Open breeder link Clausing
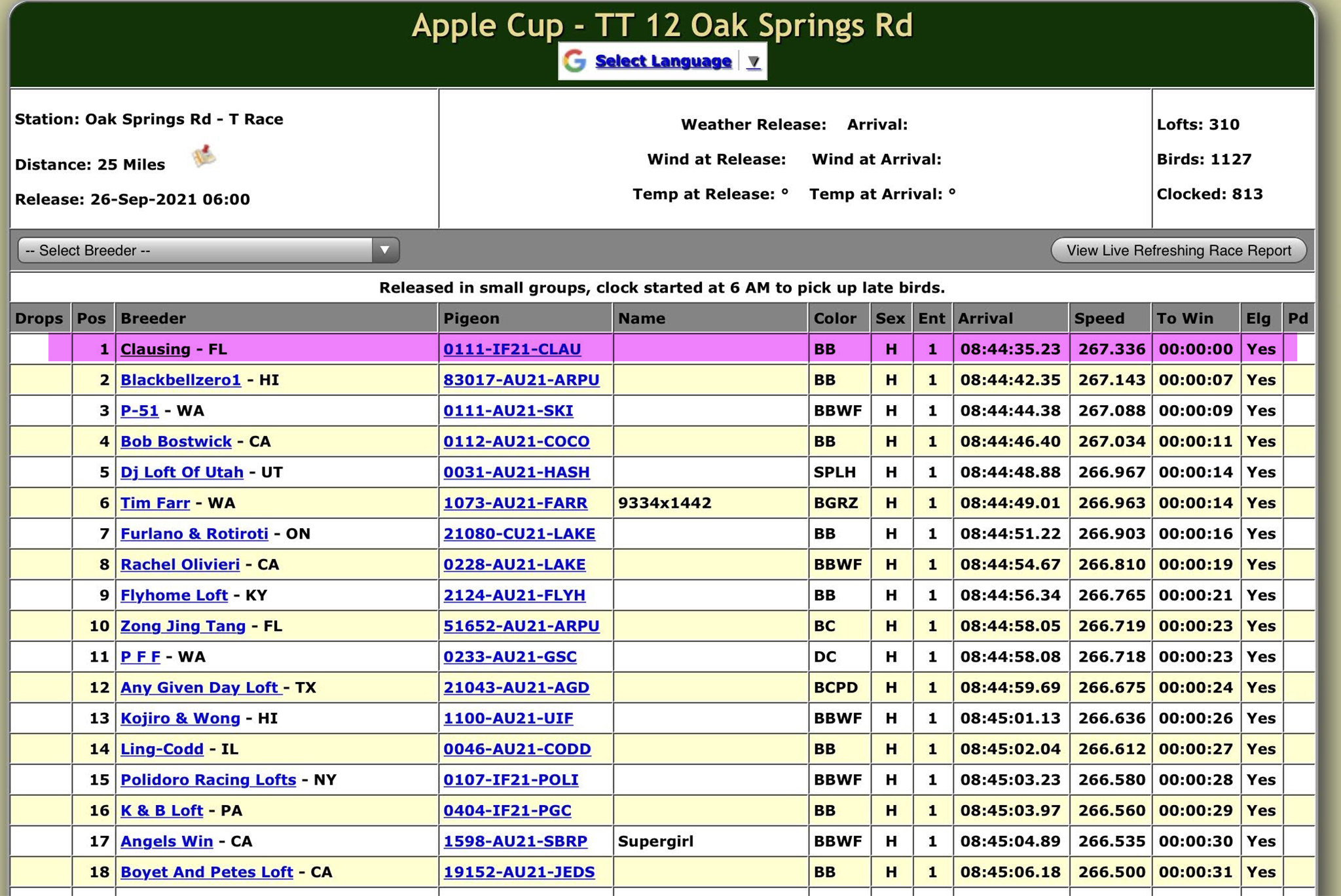This screenshot has height=896, width=1341. click(x=155, y=349)
